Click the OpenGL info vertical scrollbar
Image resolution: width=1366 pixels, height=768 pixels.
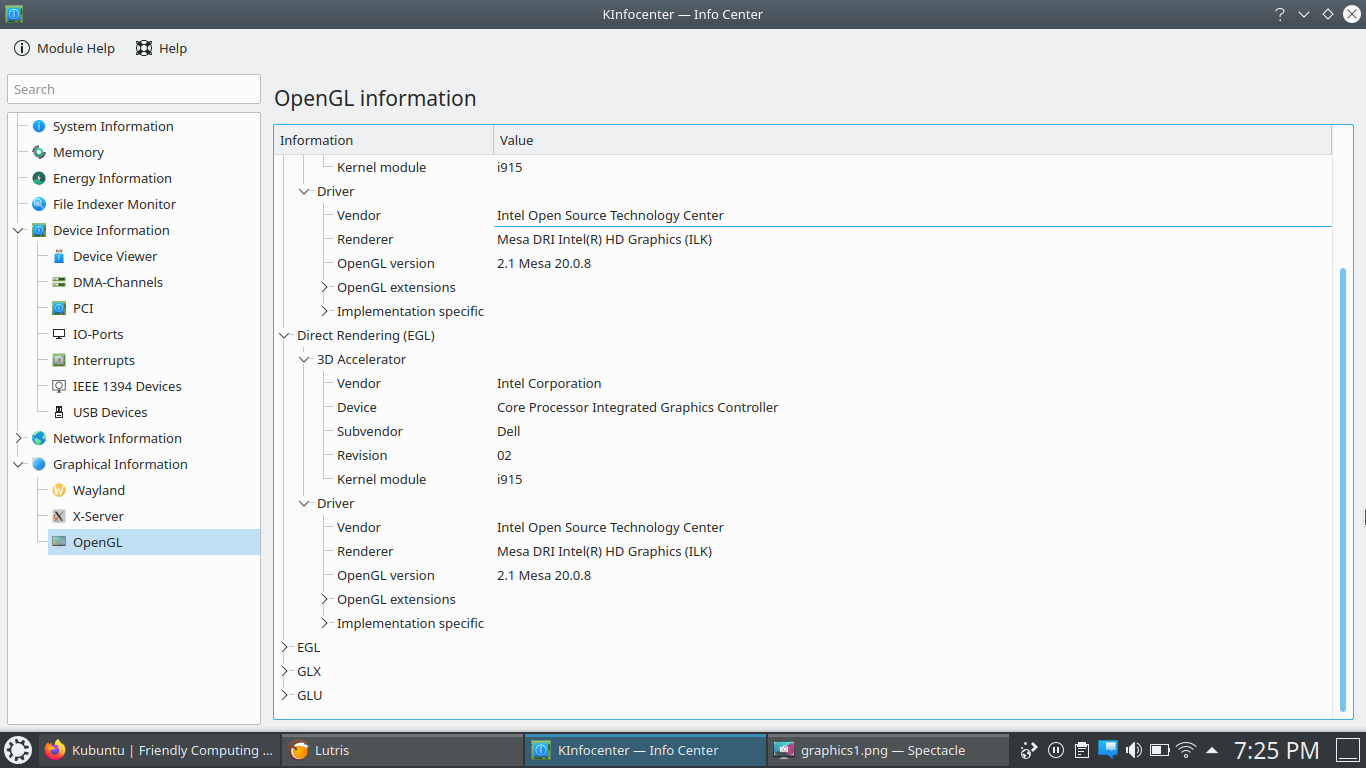[x=1342, y=490]
